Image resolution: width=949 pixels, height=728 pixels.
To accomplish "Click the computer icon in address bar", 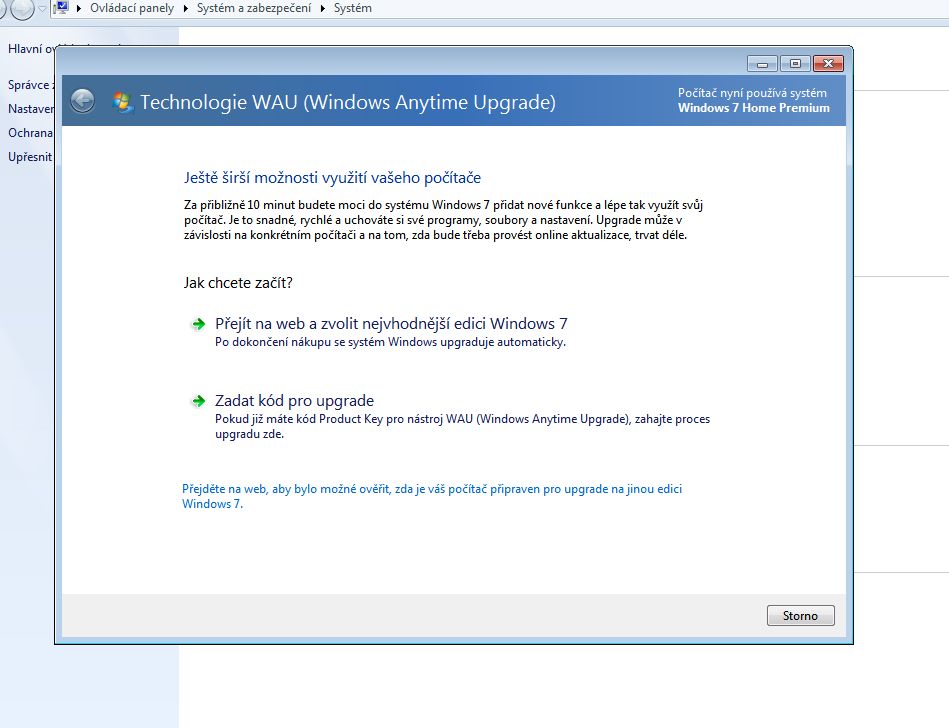I will click(61, 8).
